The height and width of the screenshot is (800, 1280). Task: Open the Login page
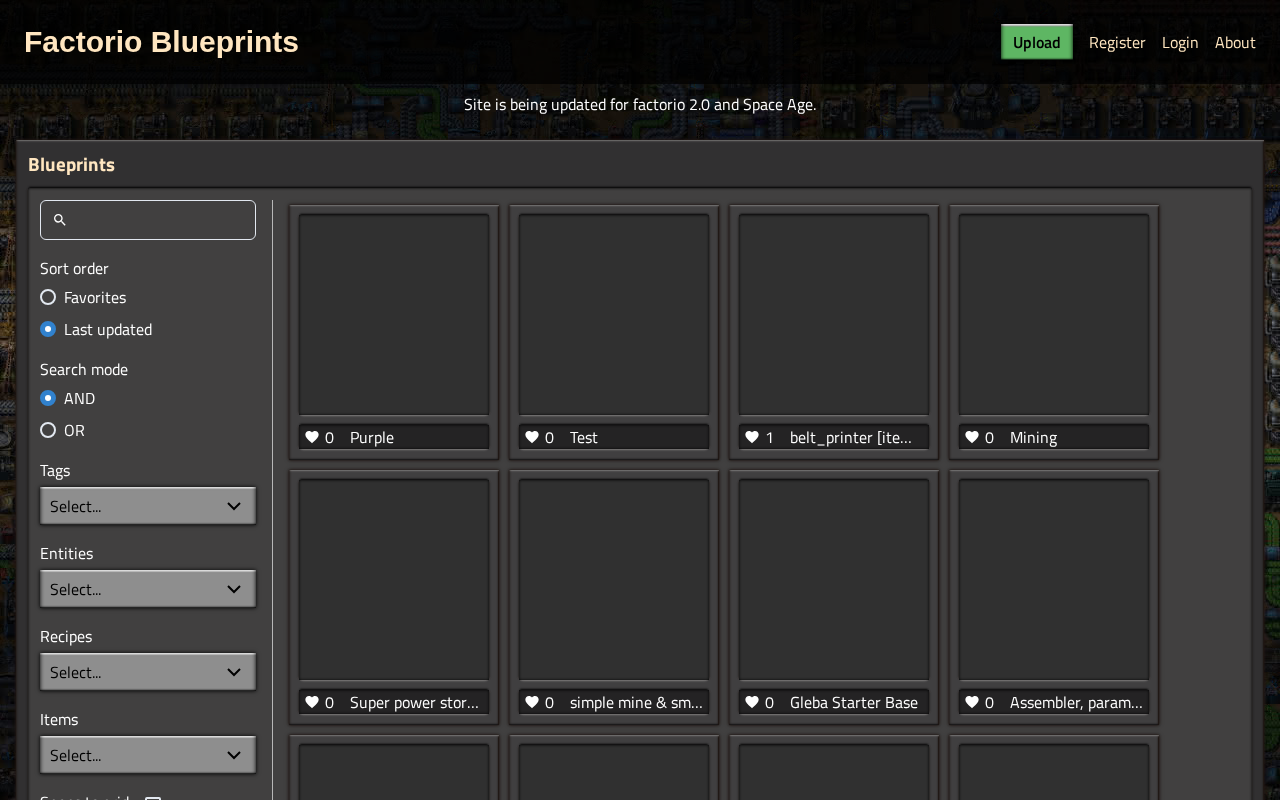(x=1180, y=42)
